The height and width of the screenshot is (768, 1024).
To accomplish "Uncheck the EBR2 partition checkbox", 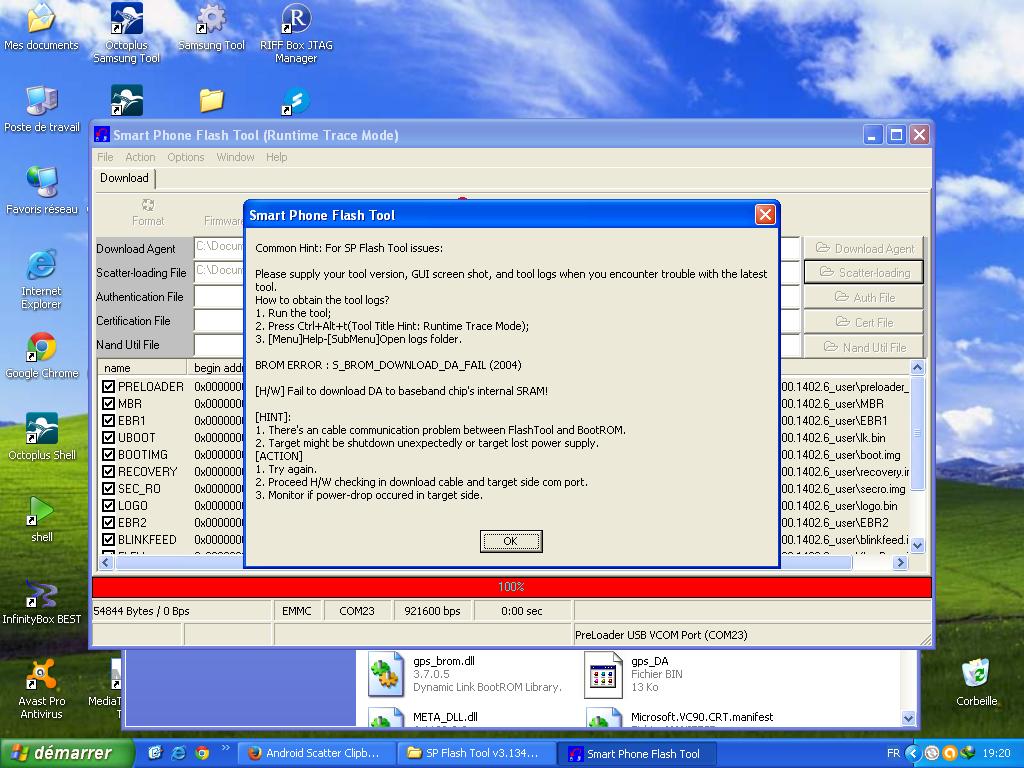I will click(108, 522).
